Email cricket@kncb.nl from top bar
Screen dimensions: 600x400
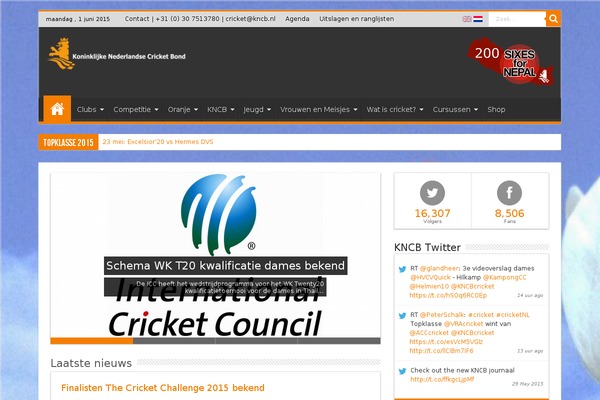click(x=250, y=19)
